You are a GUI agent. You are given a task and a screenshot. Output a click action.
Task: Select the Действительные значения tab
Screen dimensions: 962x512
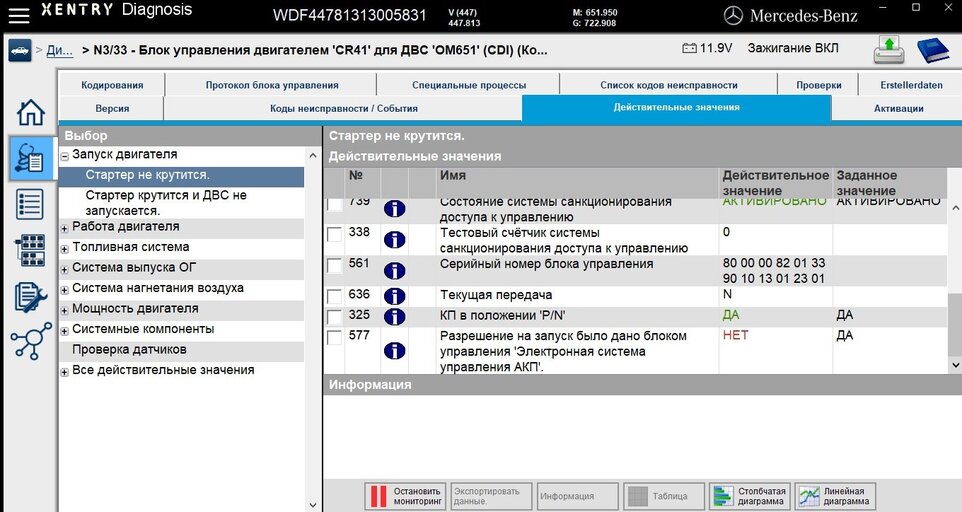[x=676, y=107]
